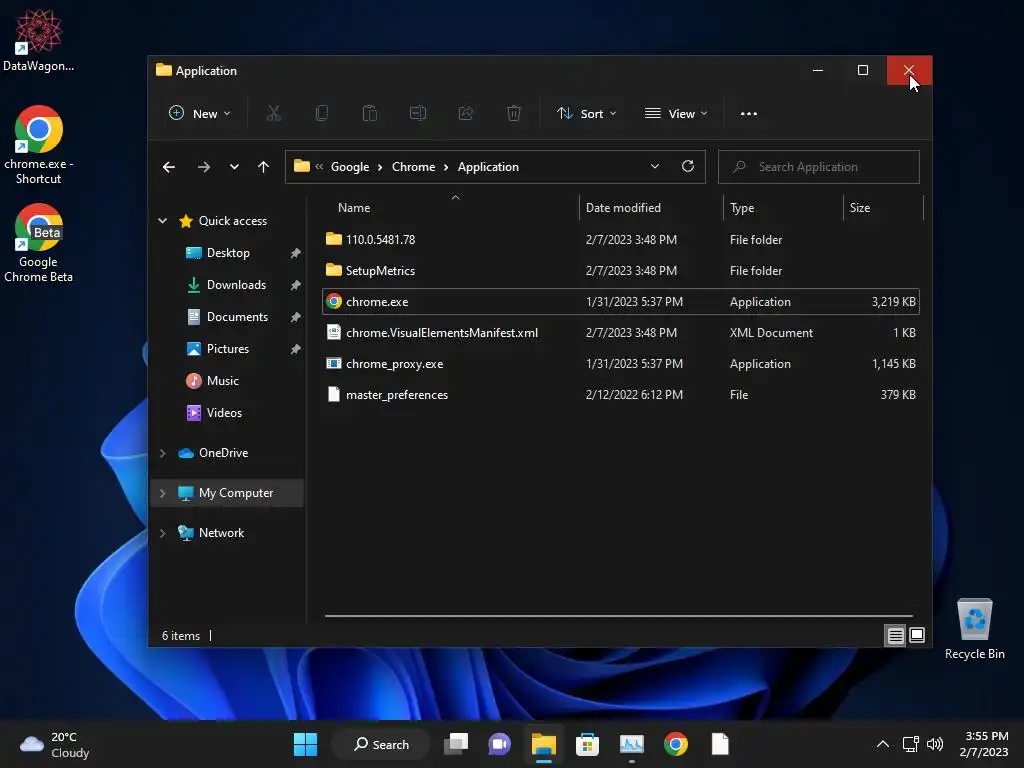Go forward with the right arrow
Viewport: 1024px width, 768px height.
pos(204,167)
